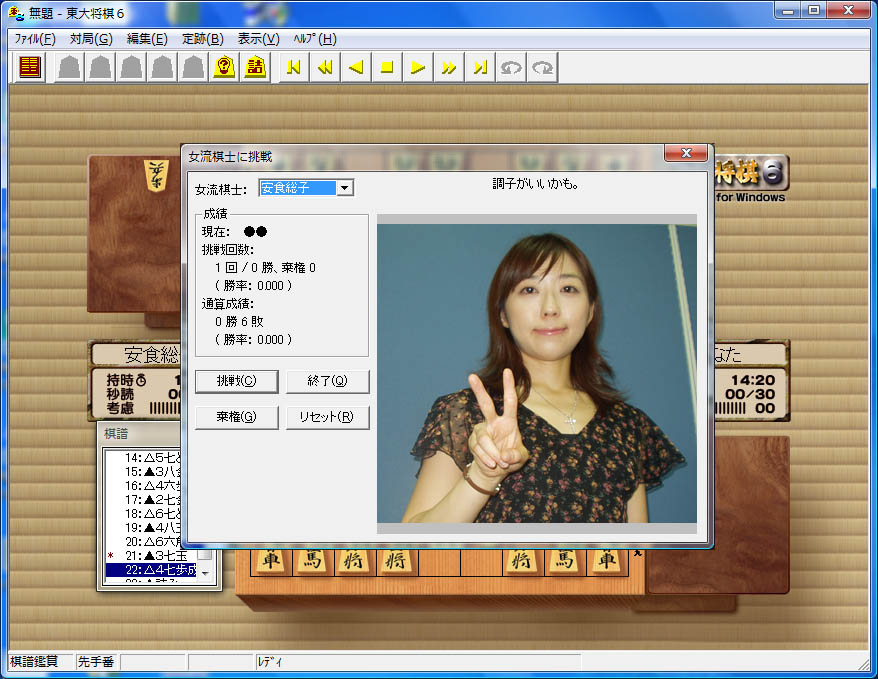Open the 女流棋士 opponent dropdown
Viewport: 878px width, 679px height.
pyautogui.click(x=344, y=188)
